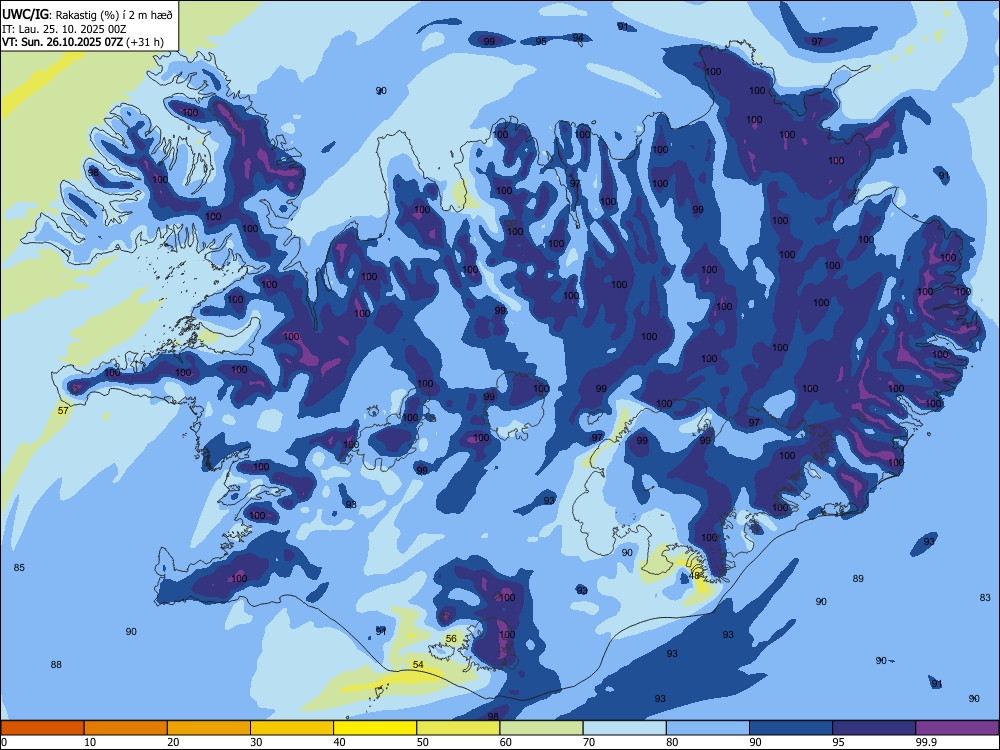Click the 10-20 orange legend swatch
The height and width of the screenshot is (750, 1000).
pos(126,728)
